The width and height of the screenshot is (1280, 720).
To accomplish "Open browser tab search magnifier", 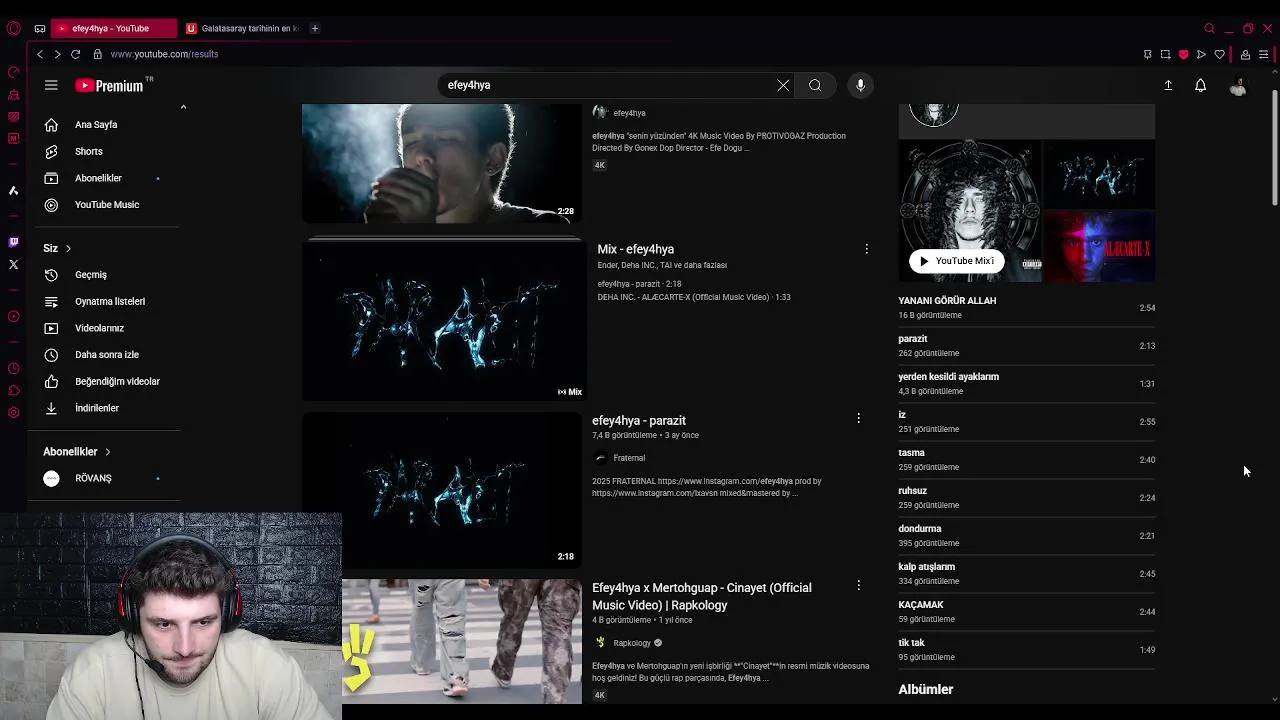I will 1209,28.
